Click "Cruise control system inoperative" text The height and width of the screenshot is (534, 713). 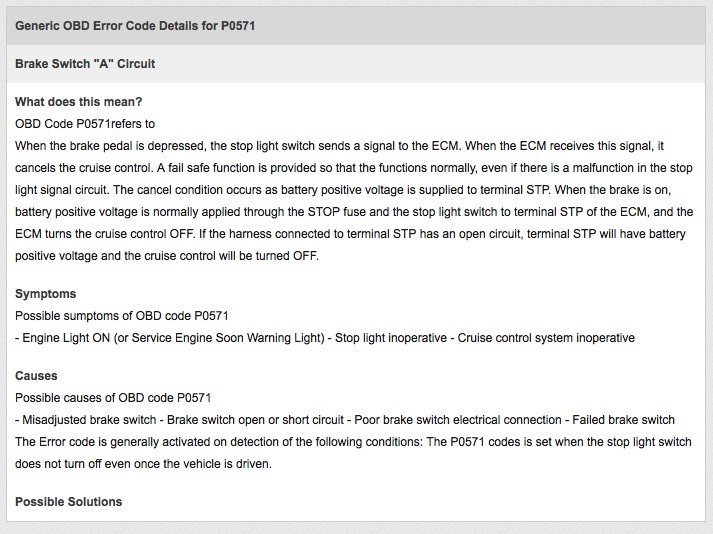tap(546, 338)
